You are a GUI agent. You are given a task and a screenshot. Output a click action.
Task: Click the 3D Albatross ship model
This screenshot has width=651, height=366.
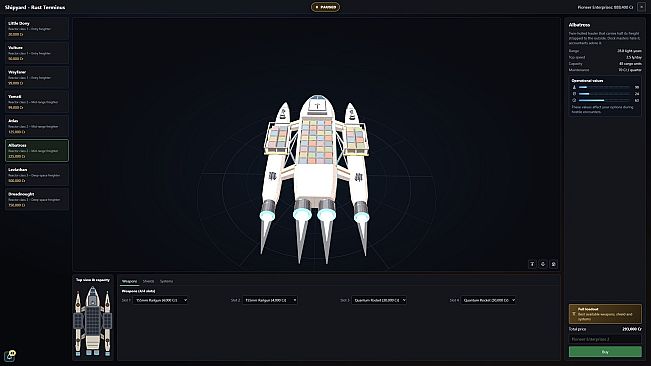(316, 178)
